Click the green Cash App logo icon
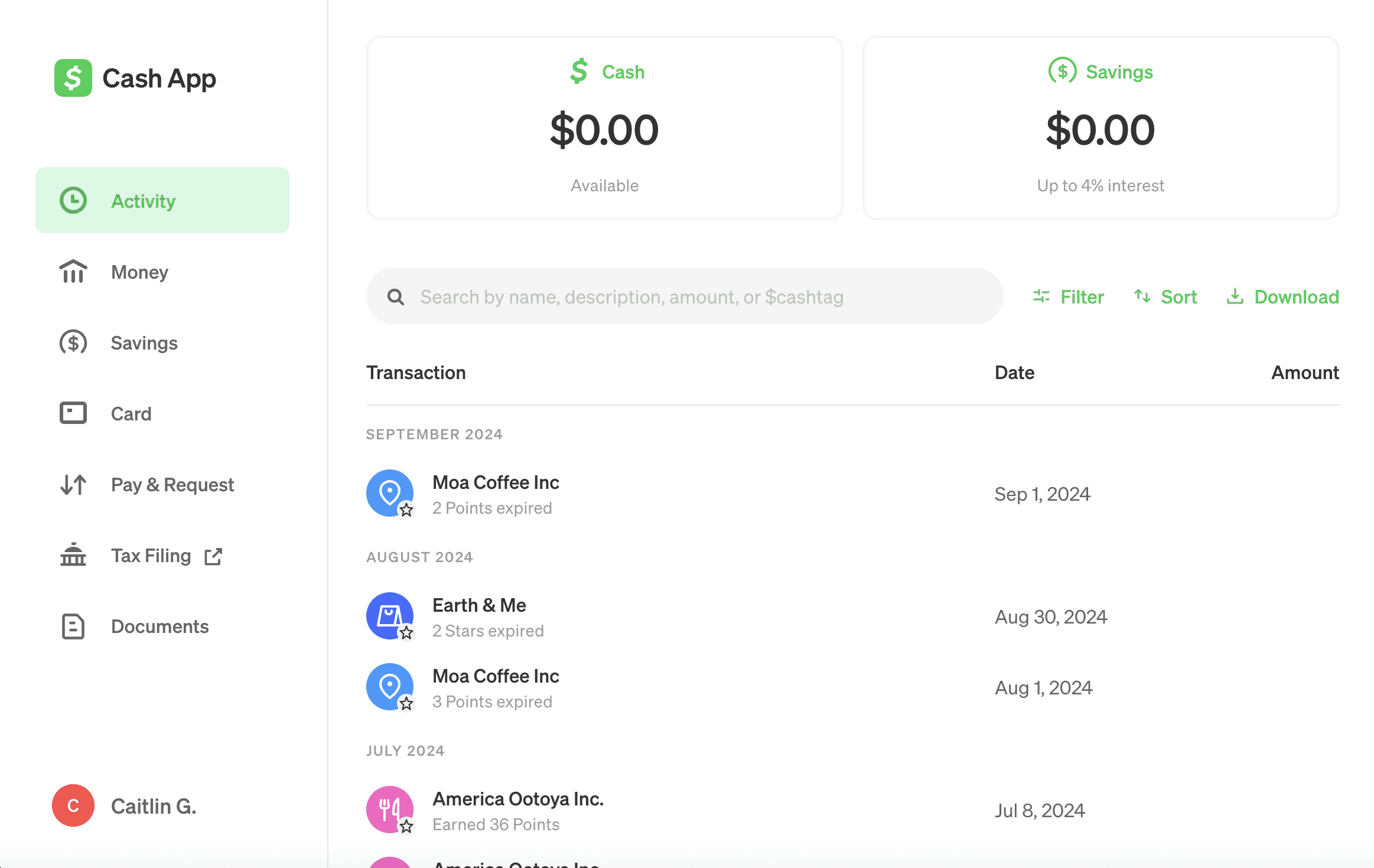The width and height of the screenshot is (1374, 868). click(73, 78)
